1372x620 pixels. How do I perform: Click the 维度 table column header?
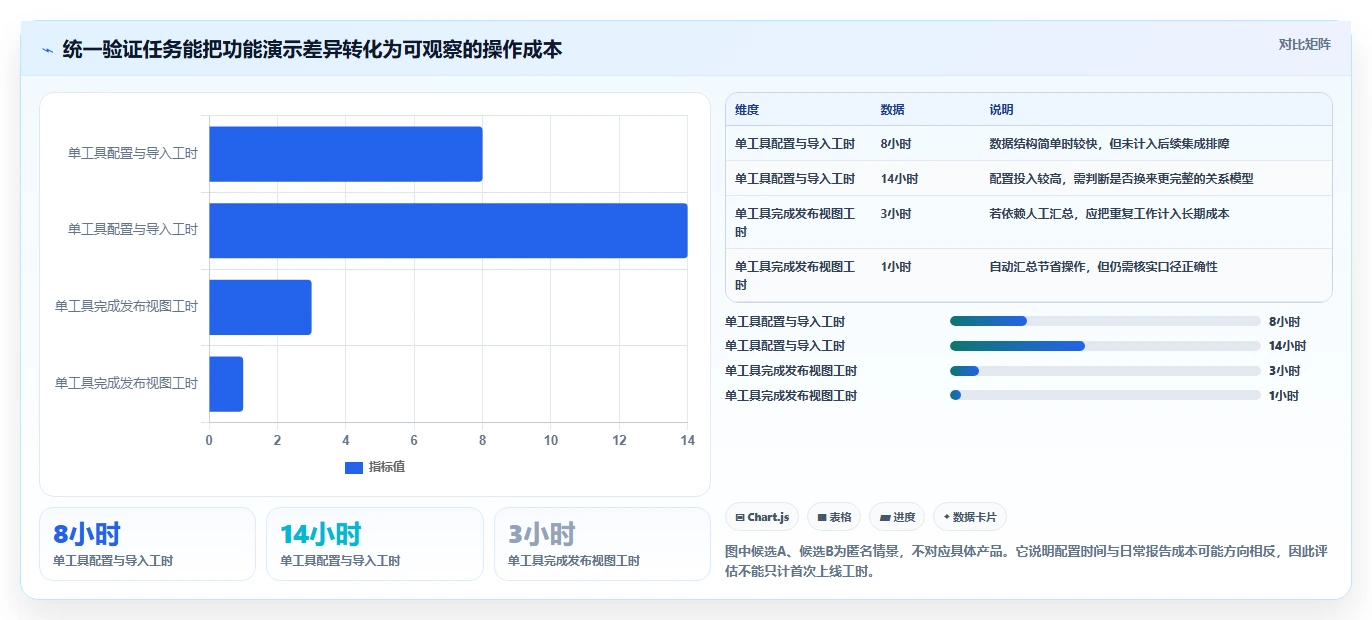[747, 110]
